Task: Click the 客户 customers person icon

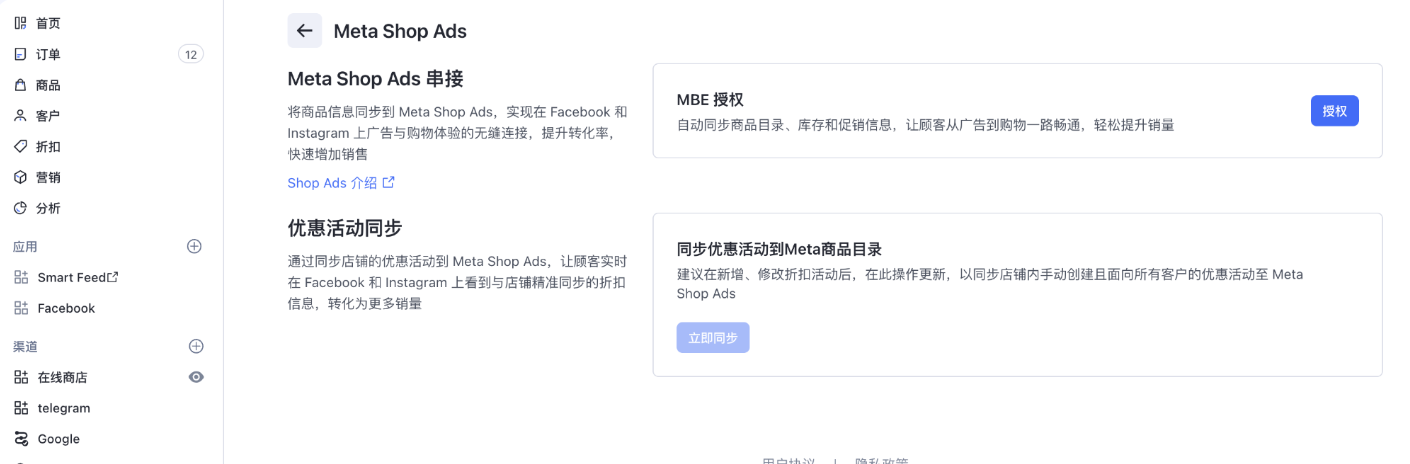Action: coord(20,116)
